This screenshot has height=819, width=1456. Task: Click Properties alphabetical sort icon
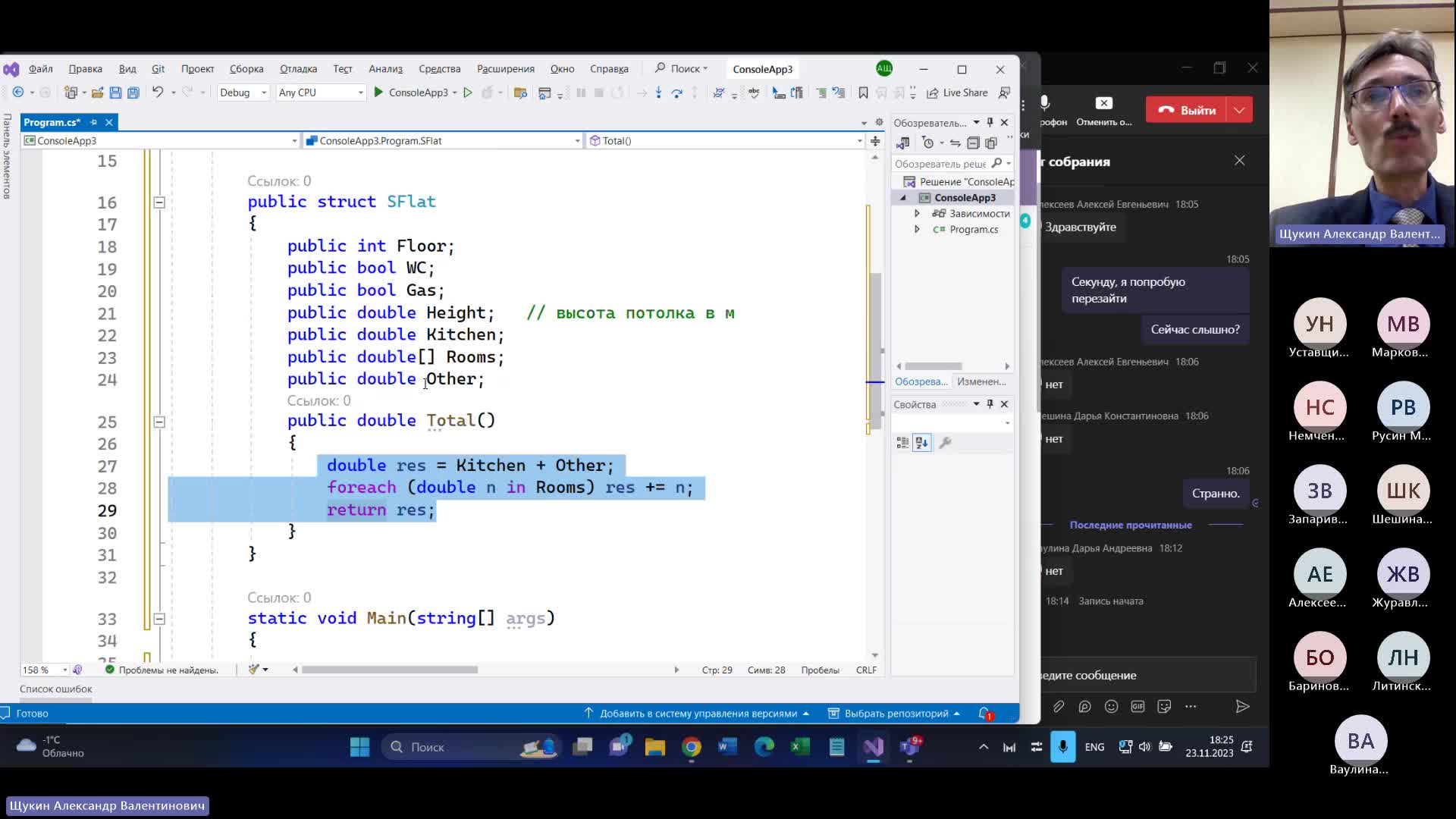[x=922, y=443]
